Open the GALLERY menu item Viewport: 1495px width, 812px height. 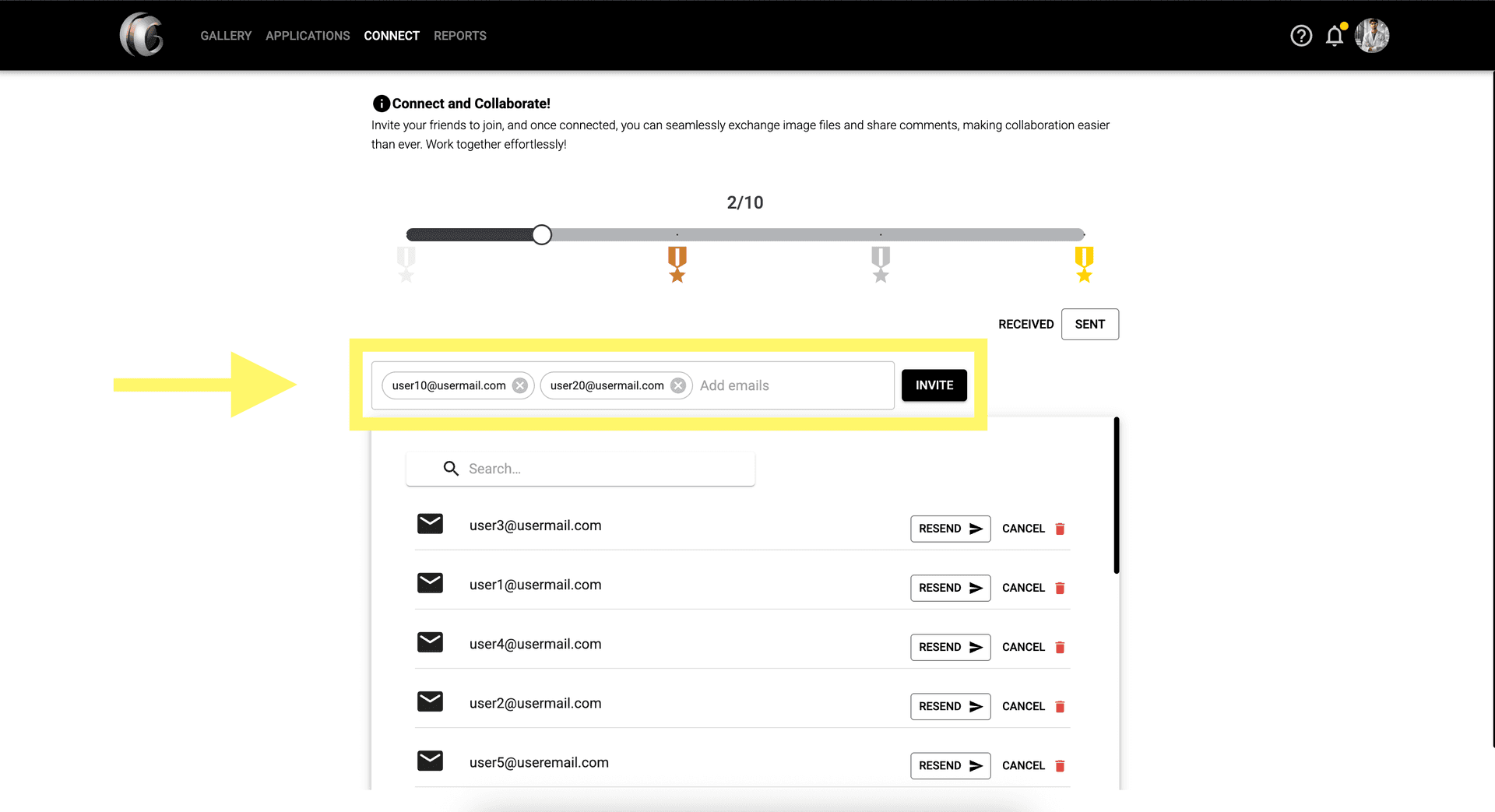coord(226,35)
